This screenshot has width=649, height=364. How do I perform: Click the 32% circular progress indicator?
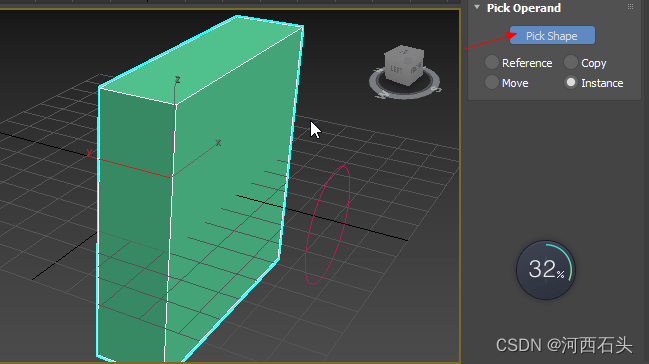pos(546,270)
